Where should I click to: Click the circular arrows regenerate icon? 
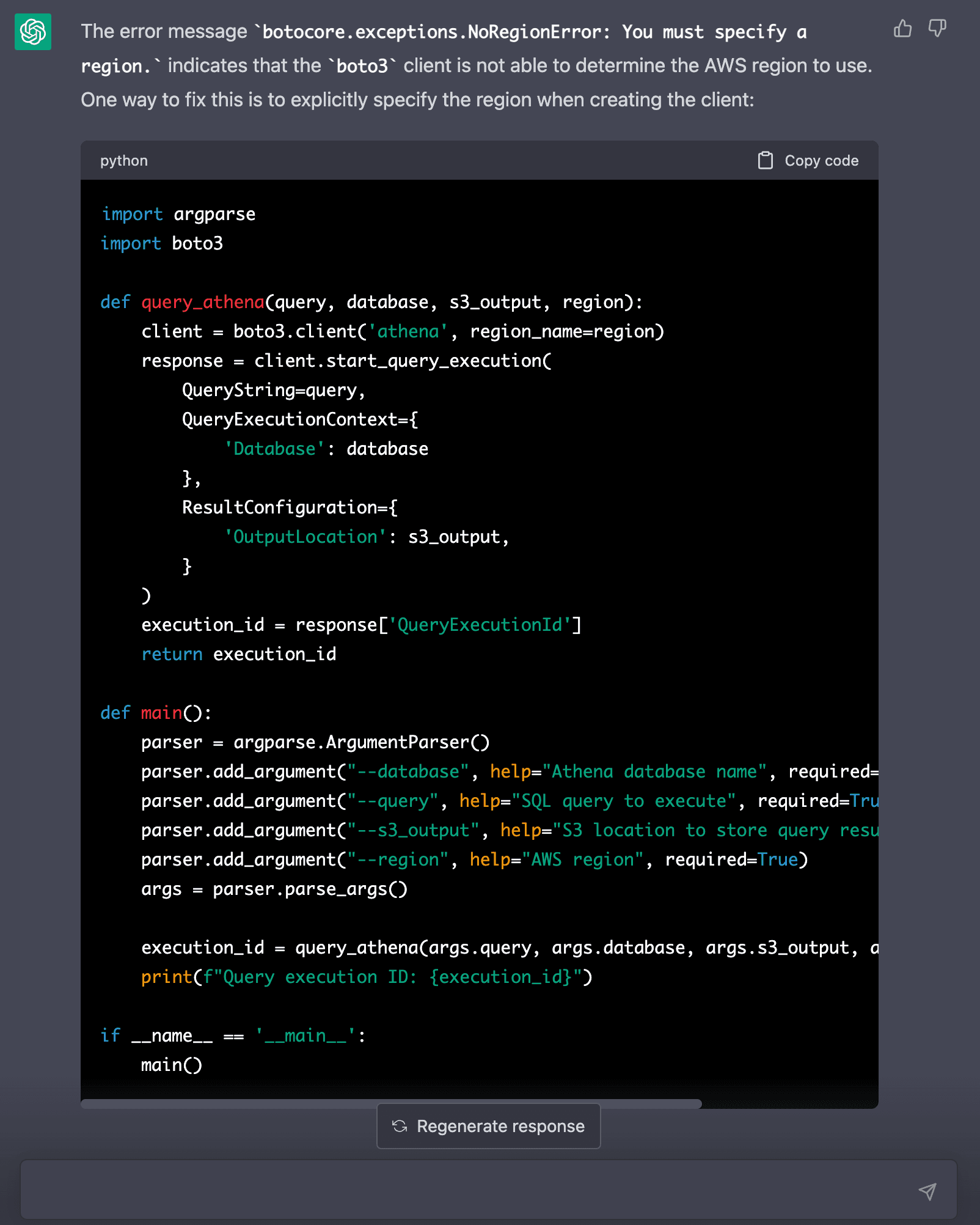click(400, 1126)
